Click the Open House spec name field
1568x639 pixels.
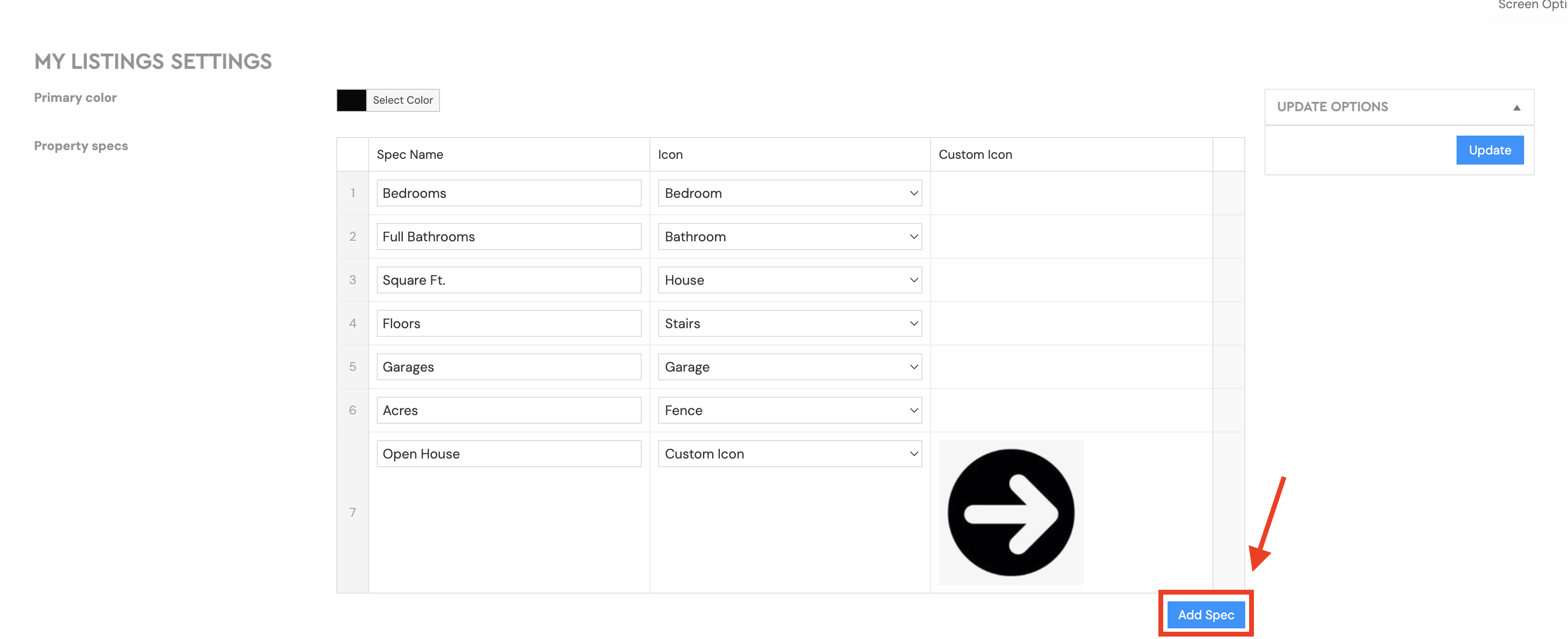509,454
